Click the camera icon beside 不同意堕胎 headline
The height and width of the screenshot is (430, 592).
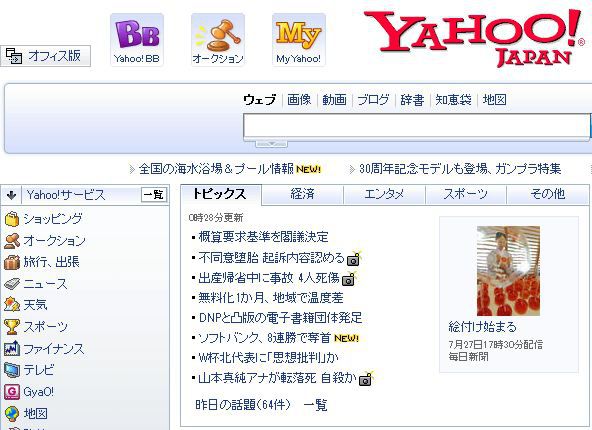[x=354, y=259]
